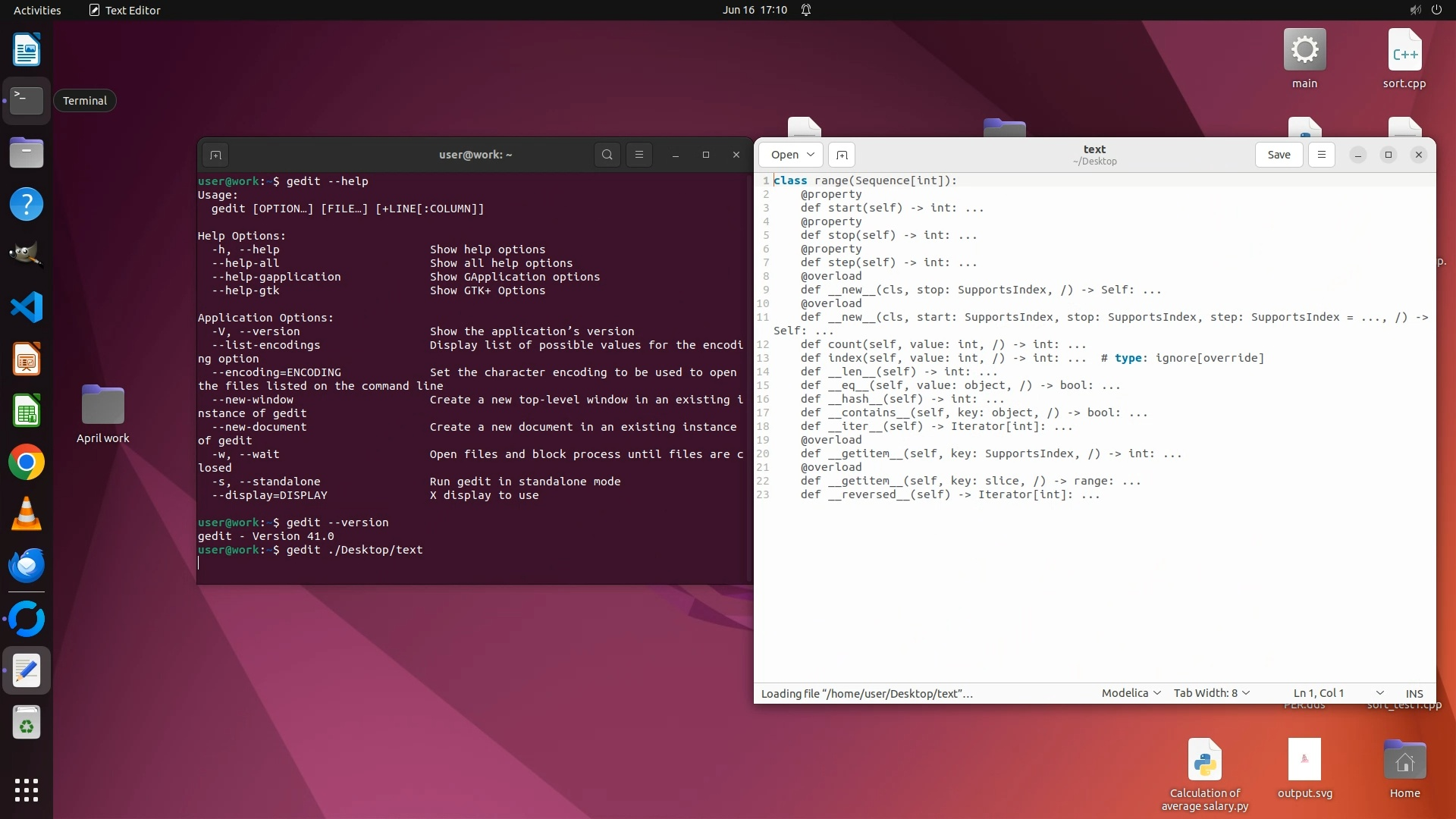Toggle the INS overwrite mode indicator

point(1414,693)
